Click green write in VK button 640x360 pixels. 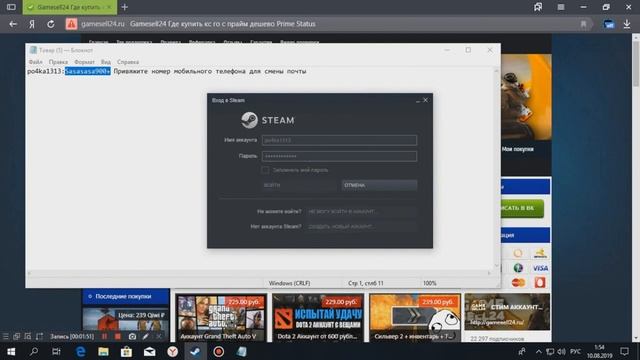point(522,208)
